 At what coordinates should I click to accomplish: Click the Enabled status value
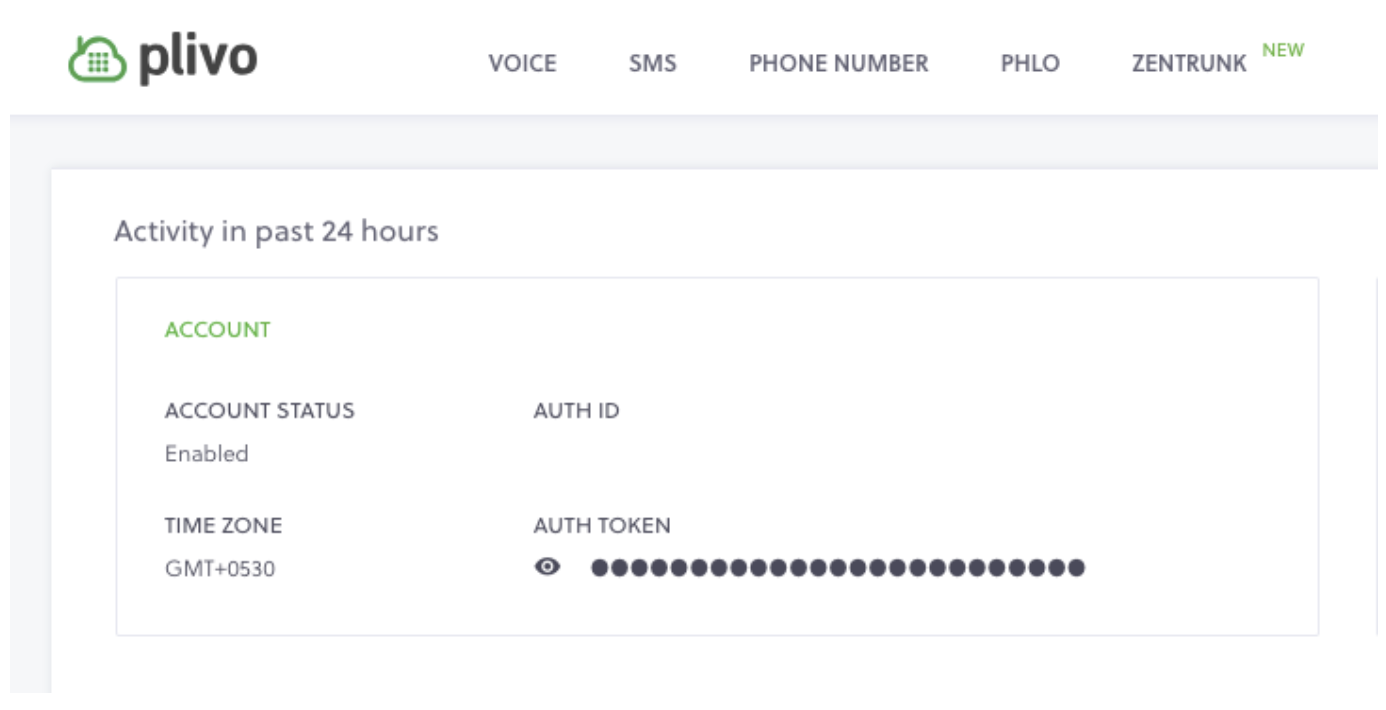point(207,453)
